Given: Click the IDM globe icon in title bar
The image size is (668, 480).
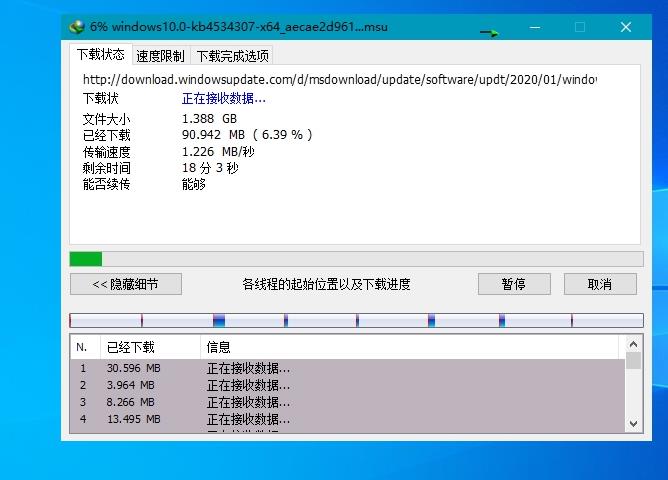Looking at the screenshot, I should tap(77, 27).
